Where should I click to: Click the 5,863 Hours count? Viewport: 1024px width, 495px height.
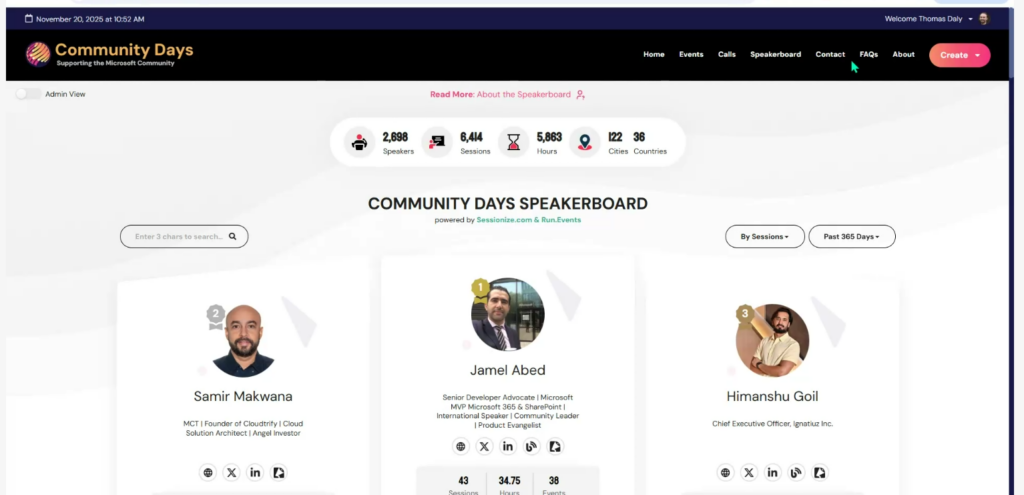click(549, 137)
